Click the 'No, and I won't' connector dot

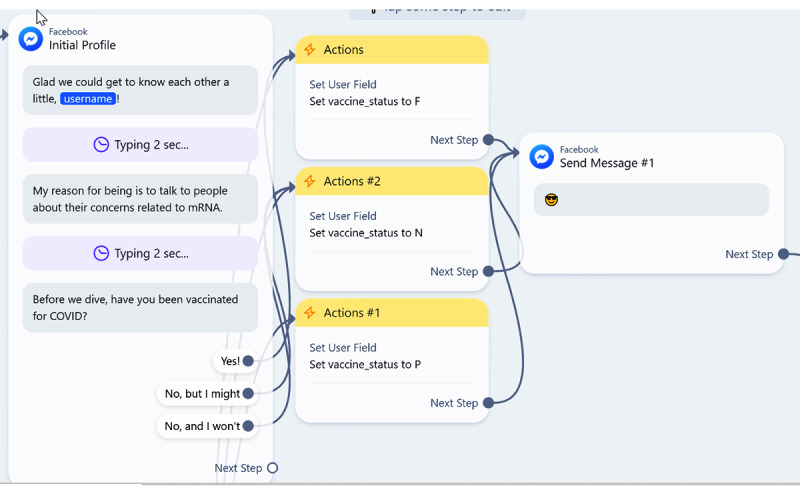(x=248, y=426)
